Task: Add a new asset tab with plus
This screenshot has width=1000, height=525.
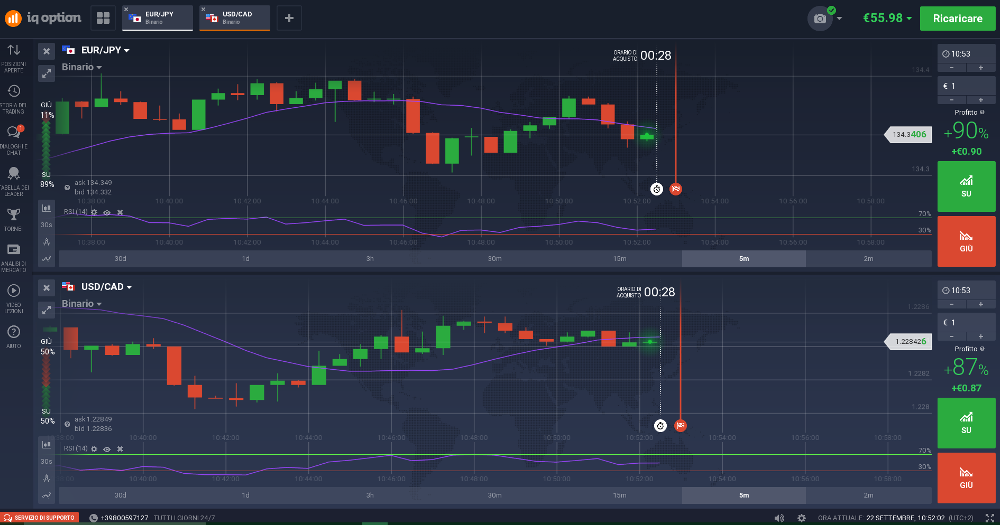Action: point(289,18)
